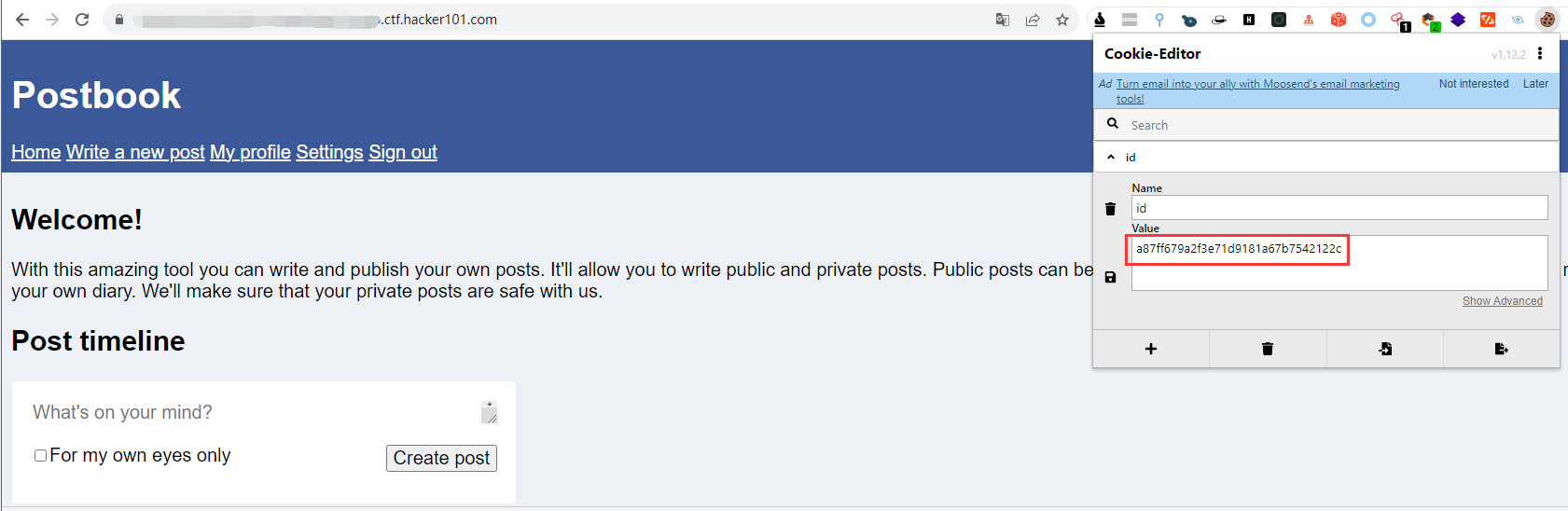Click the Export cookies icon
The width and height of the screenshot is (1568, 511).
tap(1501, 349)
